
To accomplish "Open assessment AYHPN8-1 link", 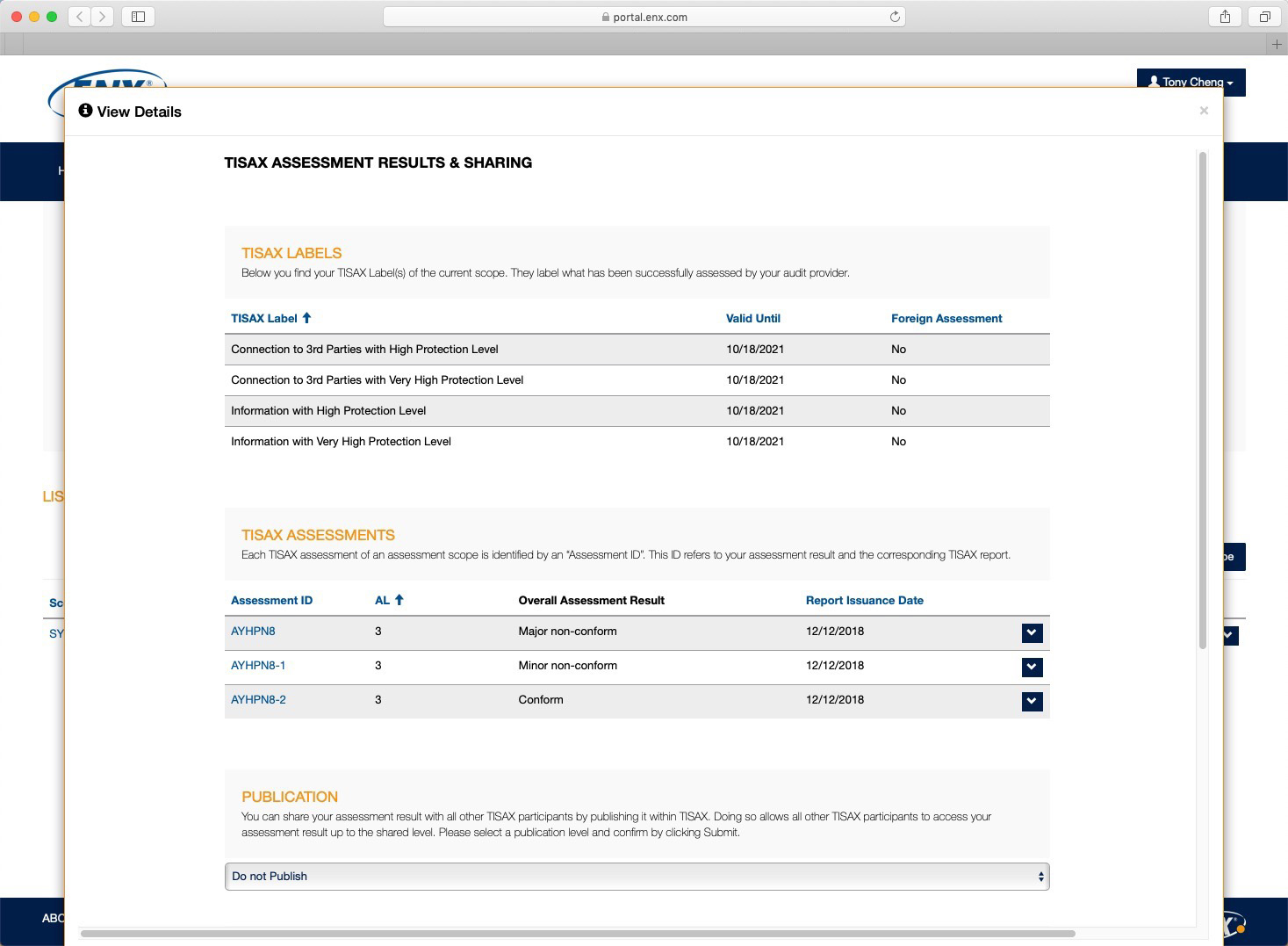I will pos(258,665).
